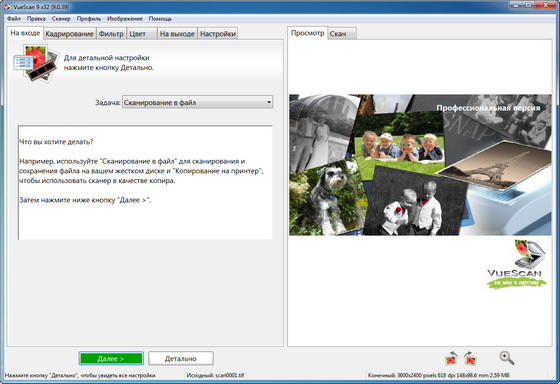The image size is (560, 384).
Task: Open the Помощь menu
Action: [x=160, y=19]
